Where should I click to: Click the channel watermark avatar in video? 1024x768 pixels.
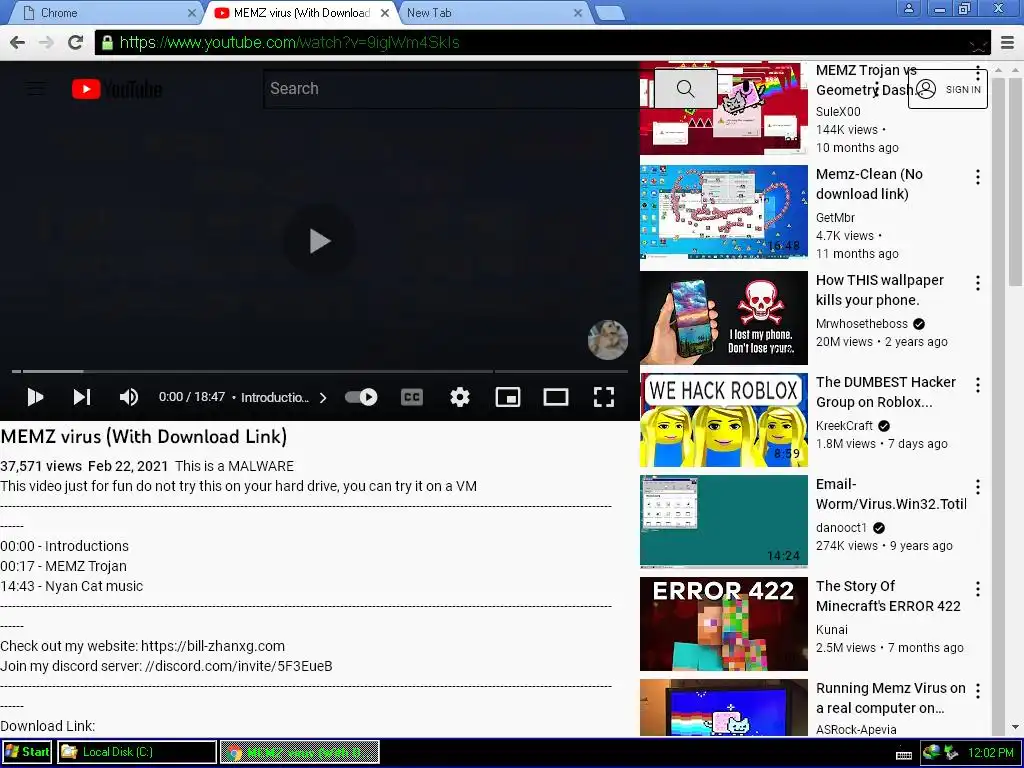point(608,340)
